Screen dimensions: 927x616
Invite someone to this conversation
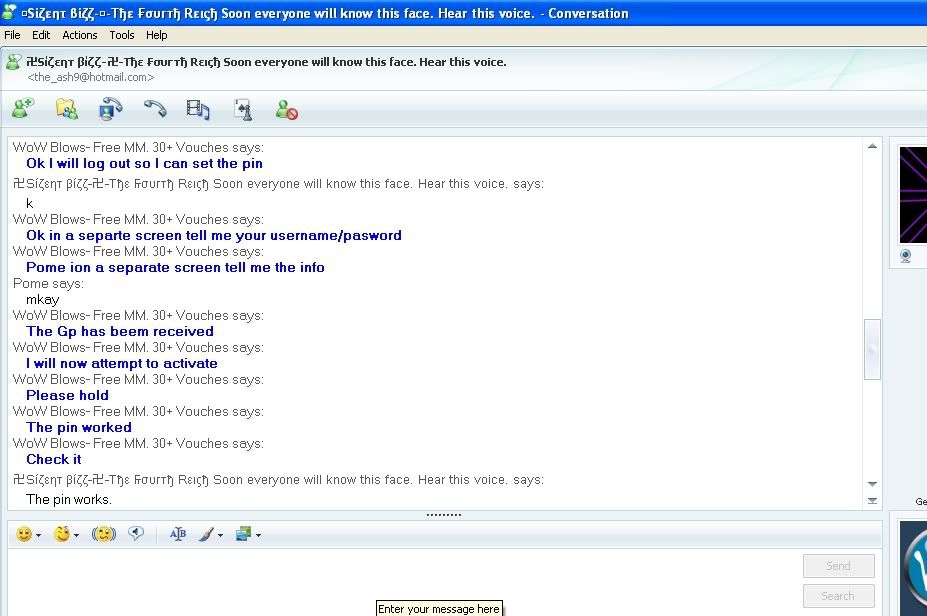(22, 109)
